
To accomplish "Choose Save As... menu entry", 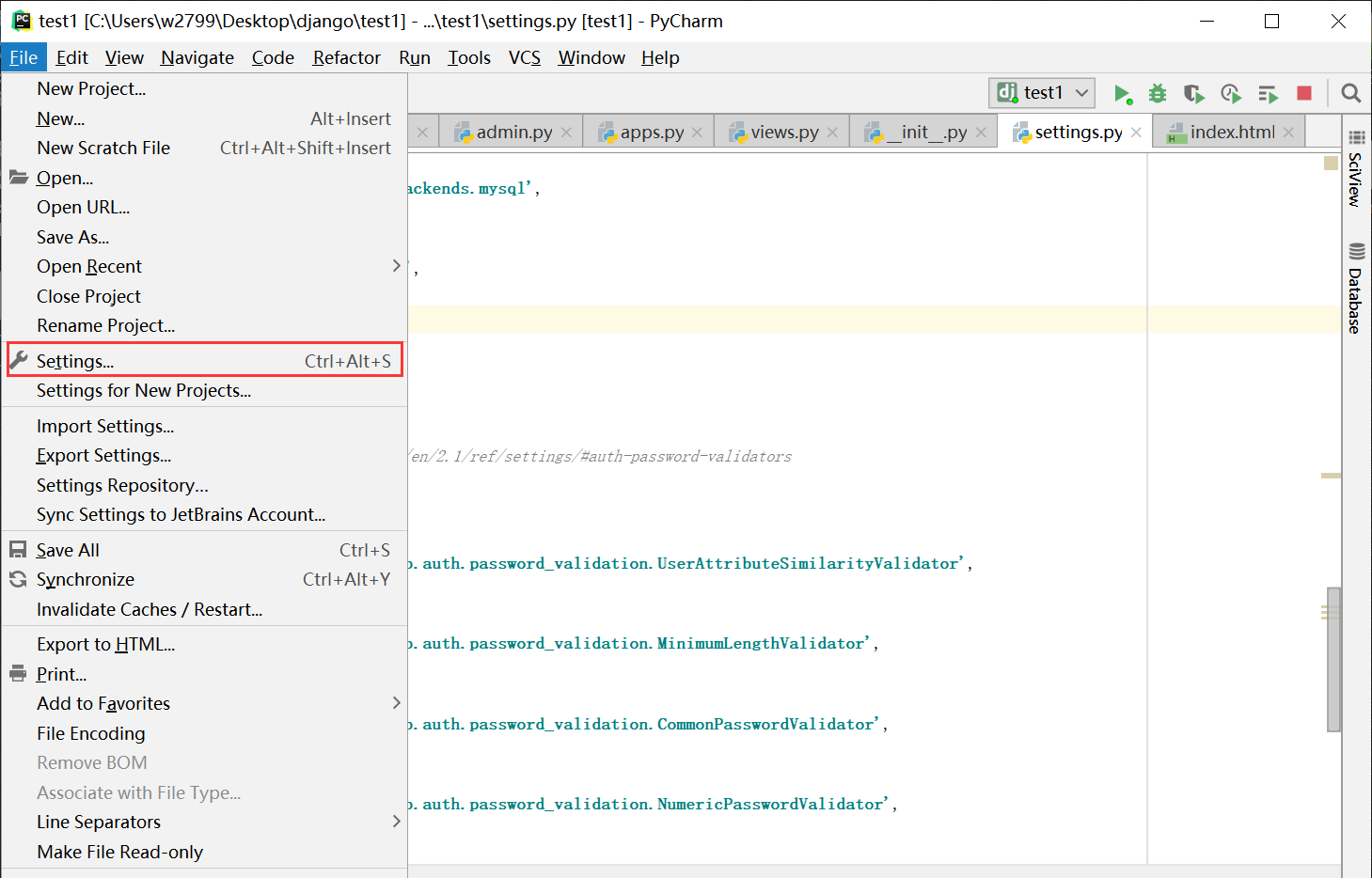I will [204, 237].
